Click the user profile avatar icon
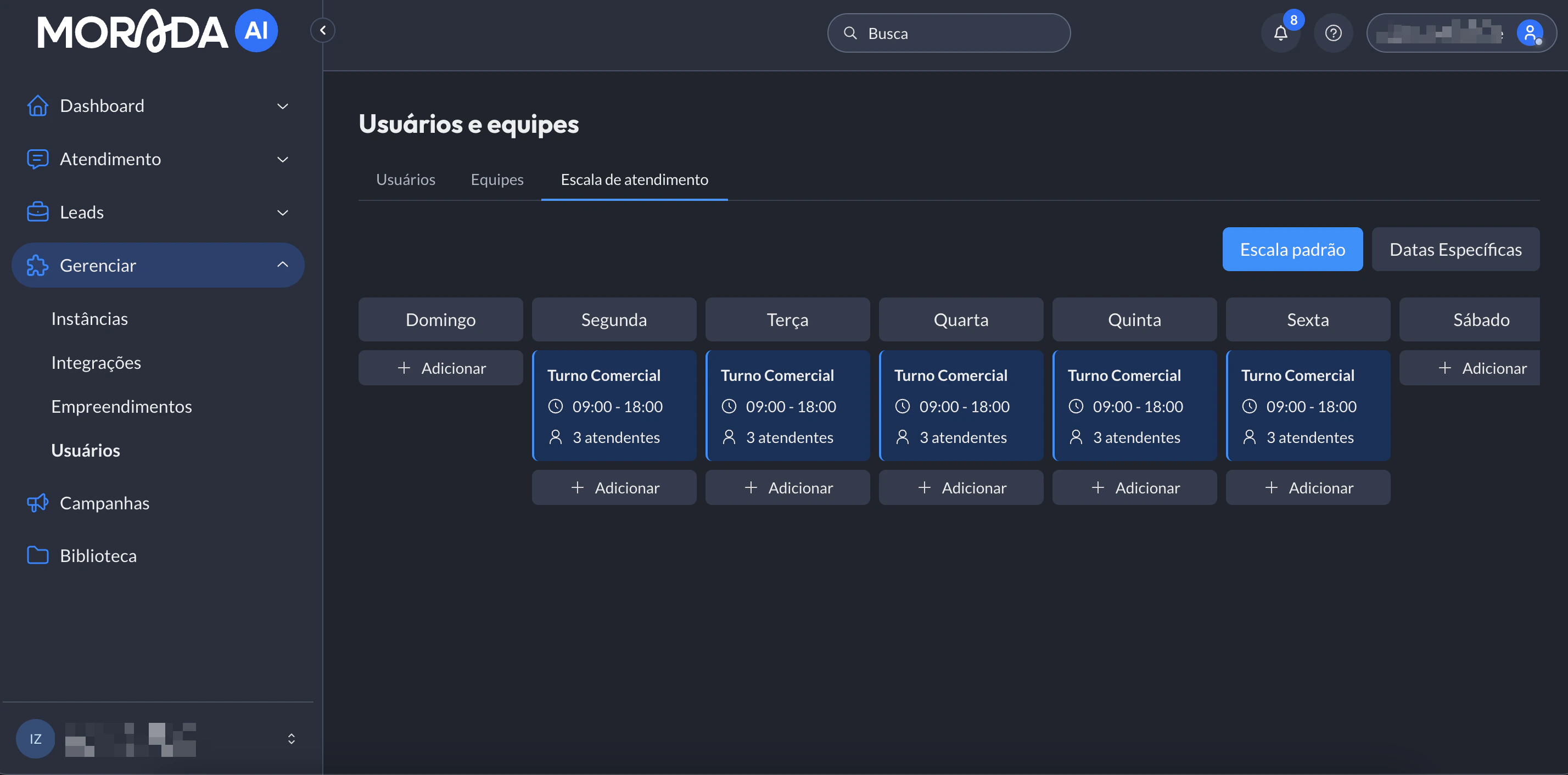The image size is (1568, 775). click(x=1529, y=33)
